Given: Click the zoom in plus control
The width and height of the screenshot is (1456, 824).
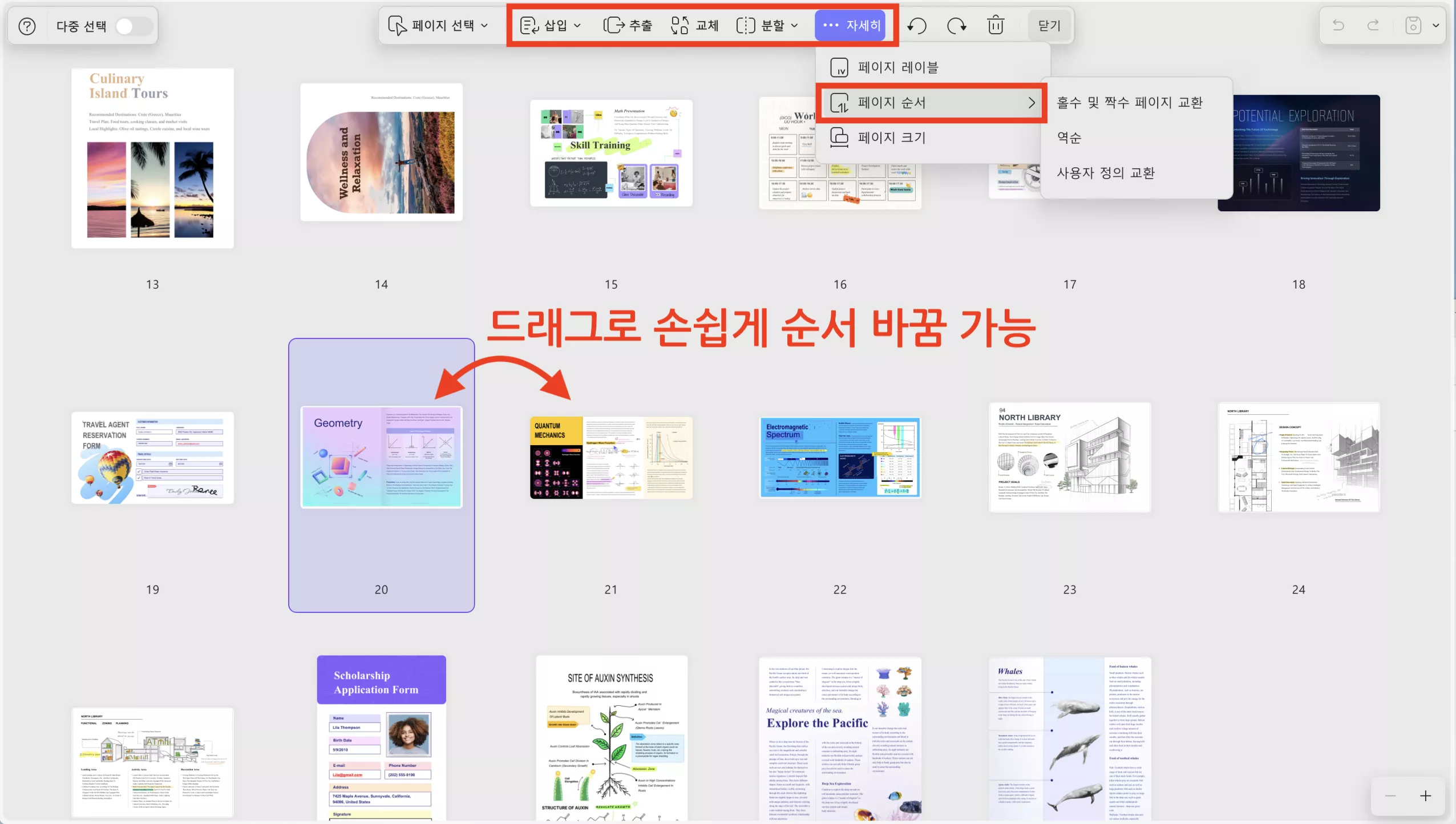Looking at the screenshot, I should [1427, 795].
